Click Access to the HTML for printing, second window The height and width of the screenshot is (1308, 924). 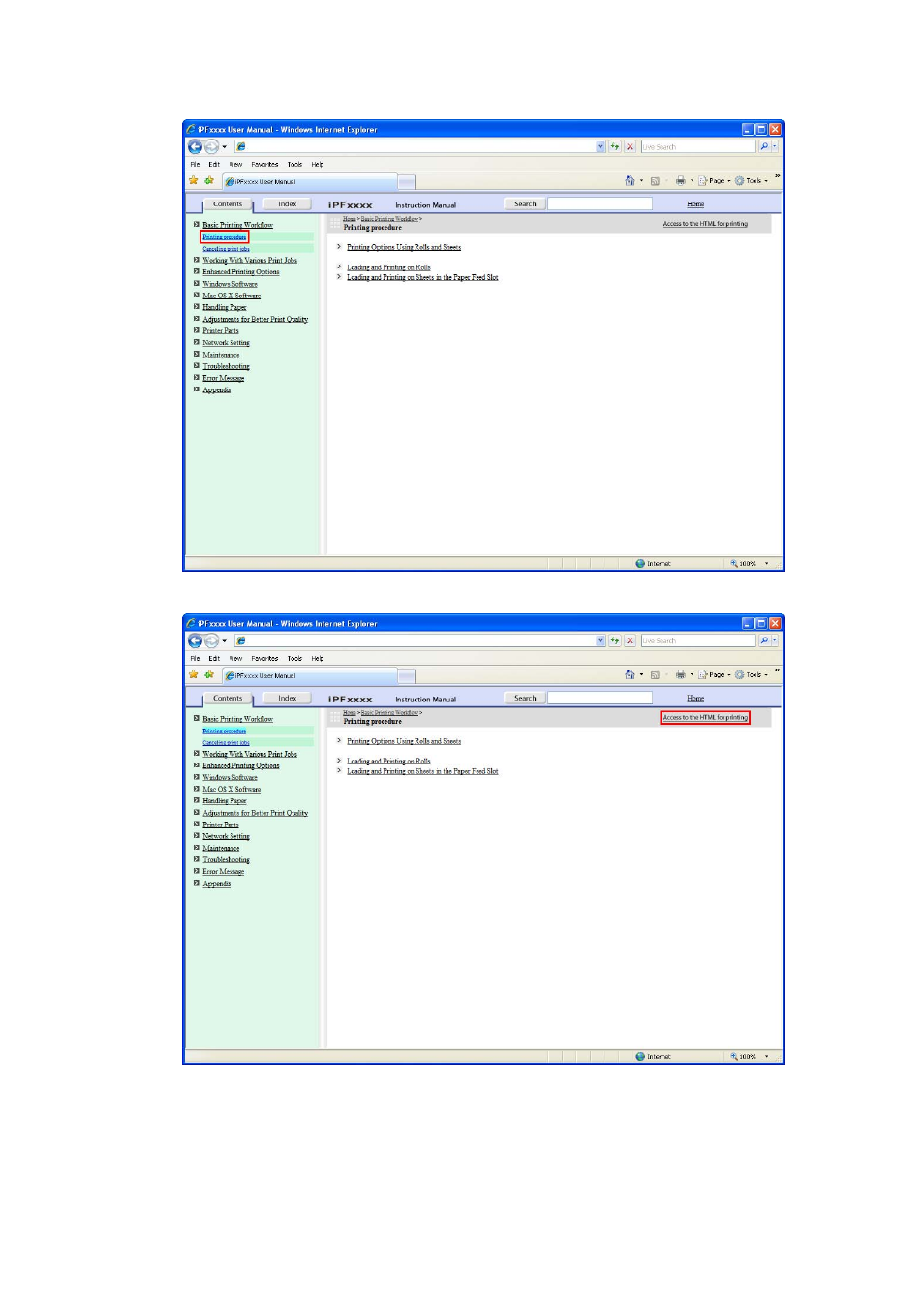[x=705, y=718]
